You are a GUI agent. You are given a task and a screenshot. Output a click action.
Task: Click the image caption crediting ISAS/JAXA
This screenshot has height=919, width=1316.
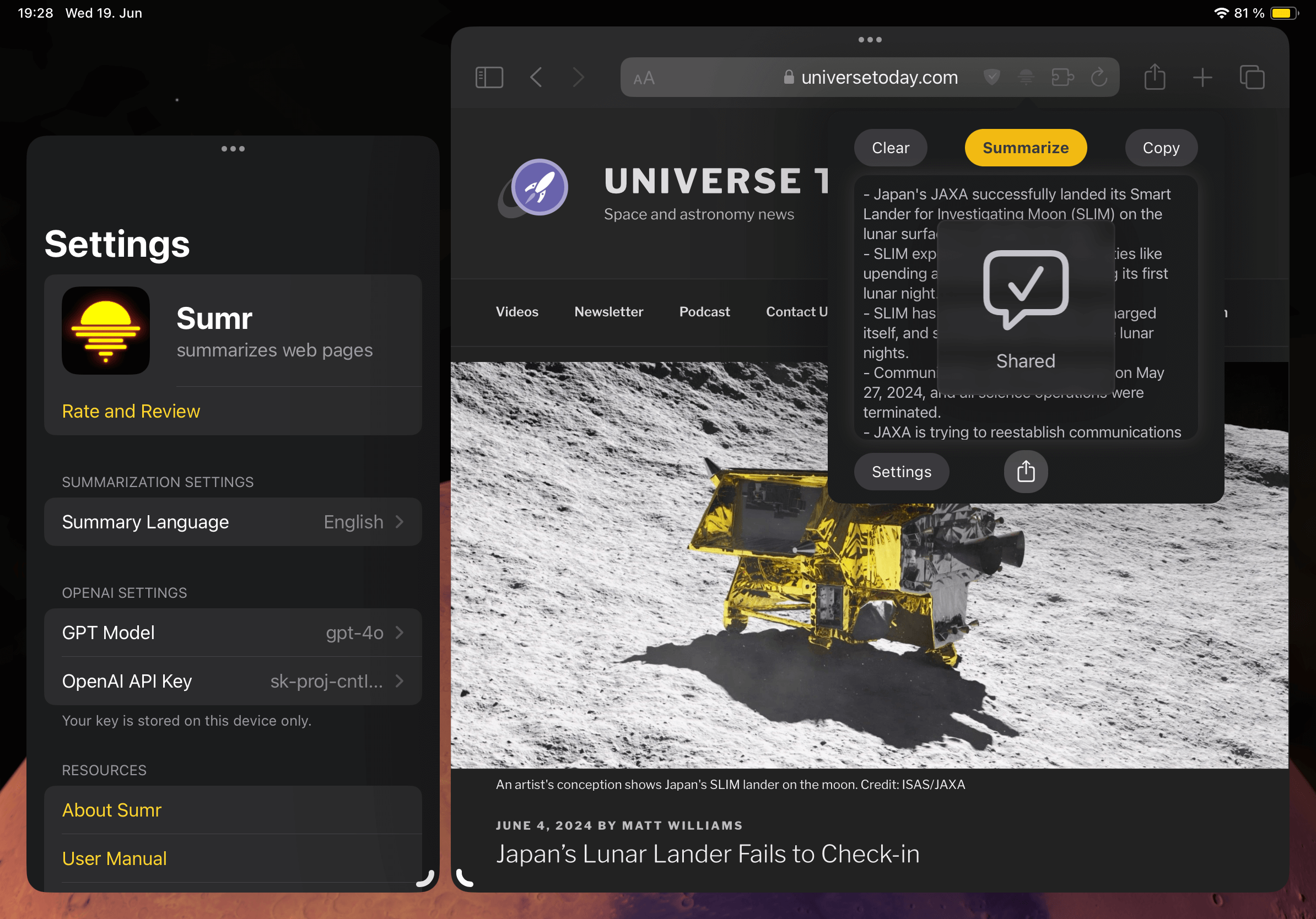[730, 785]
